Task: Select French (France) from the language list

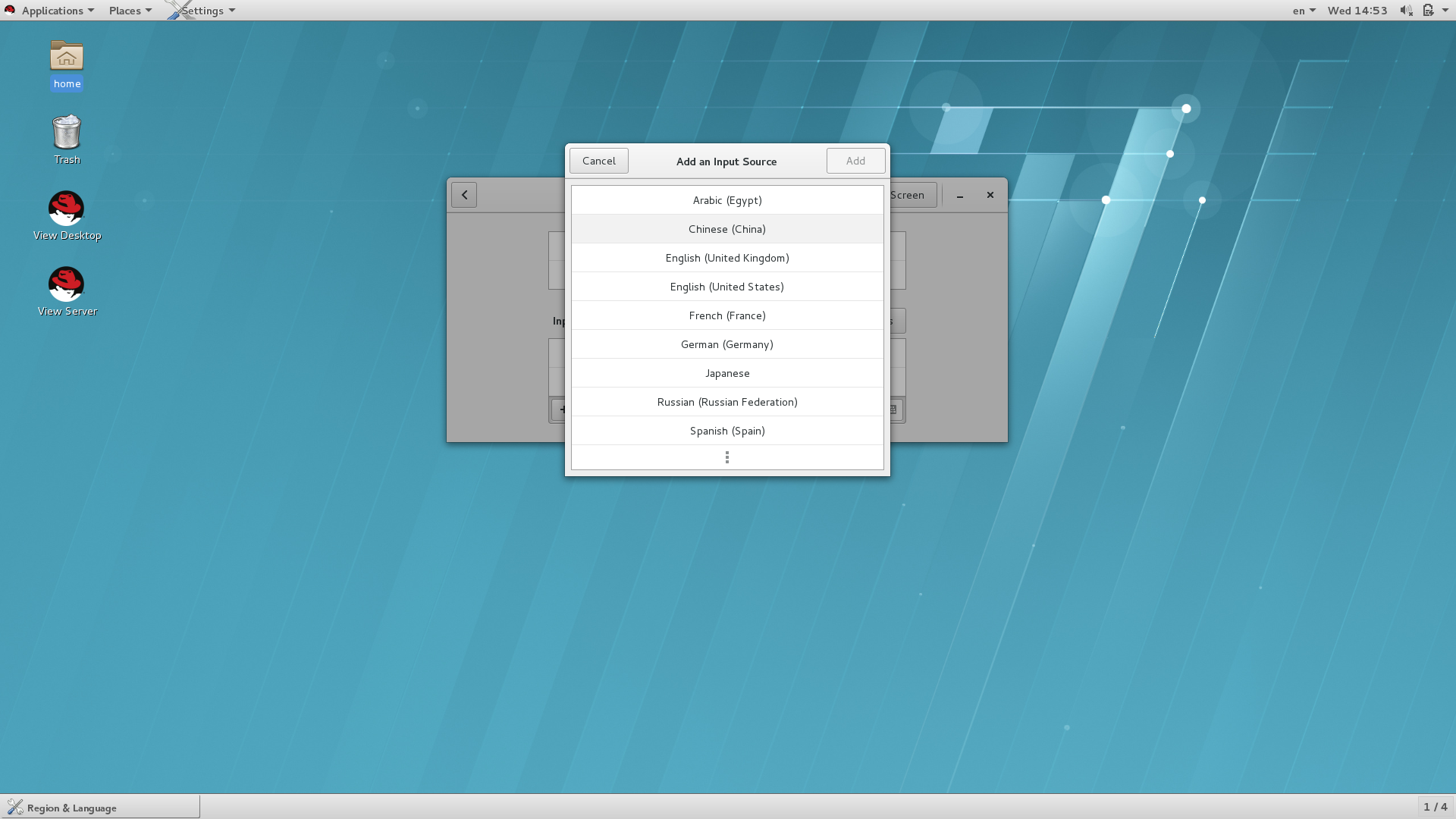Action: click(x=726, y=315)
